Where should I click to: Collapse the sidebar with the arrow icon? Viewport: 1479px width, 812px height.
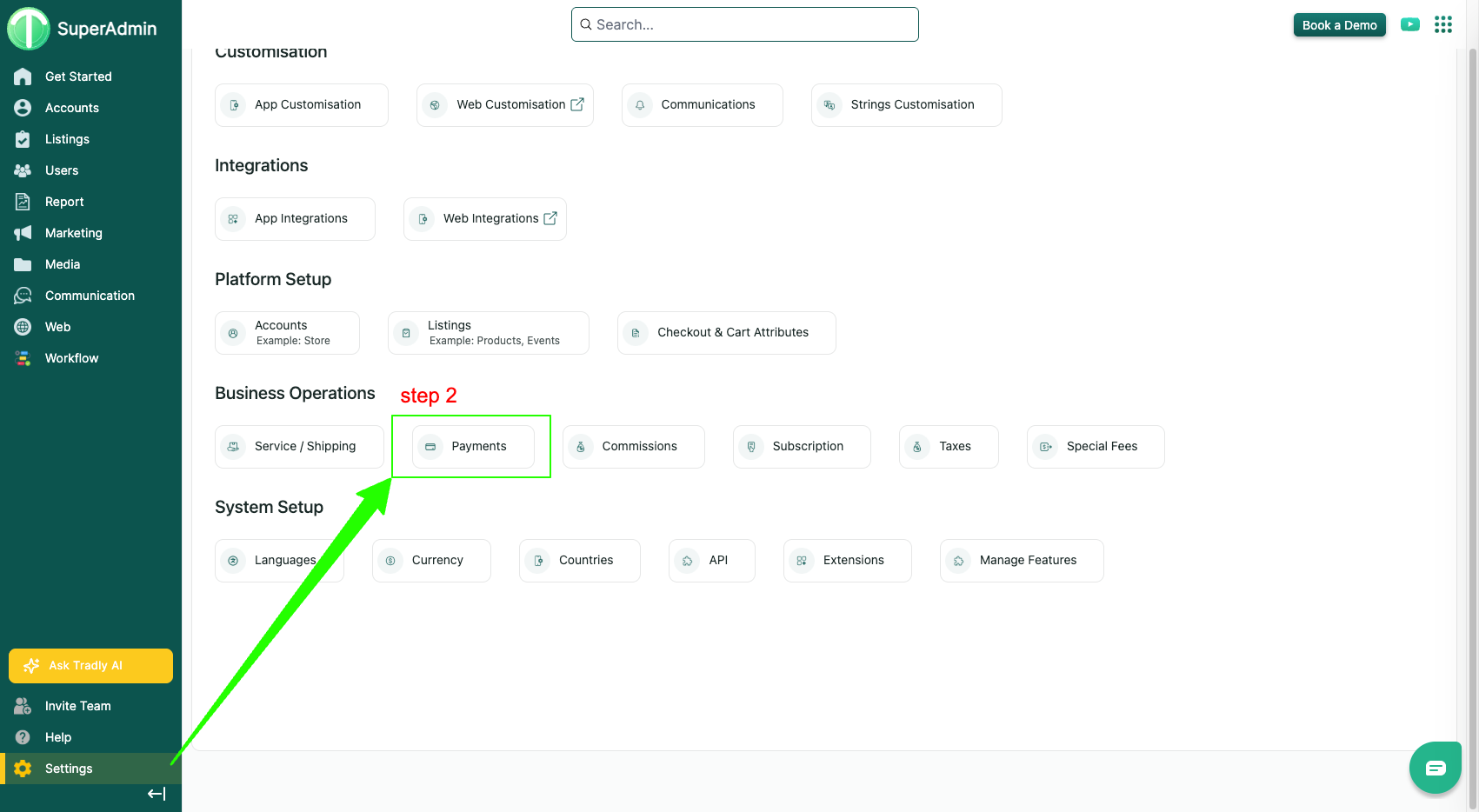click(x=157, y=794)
